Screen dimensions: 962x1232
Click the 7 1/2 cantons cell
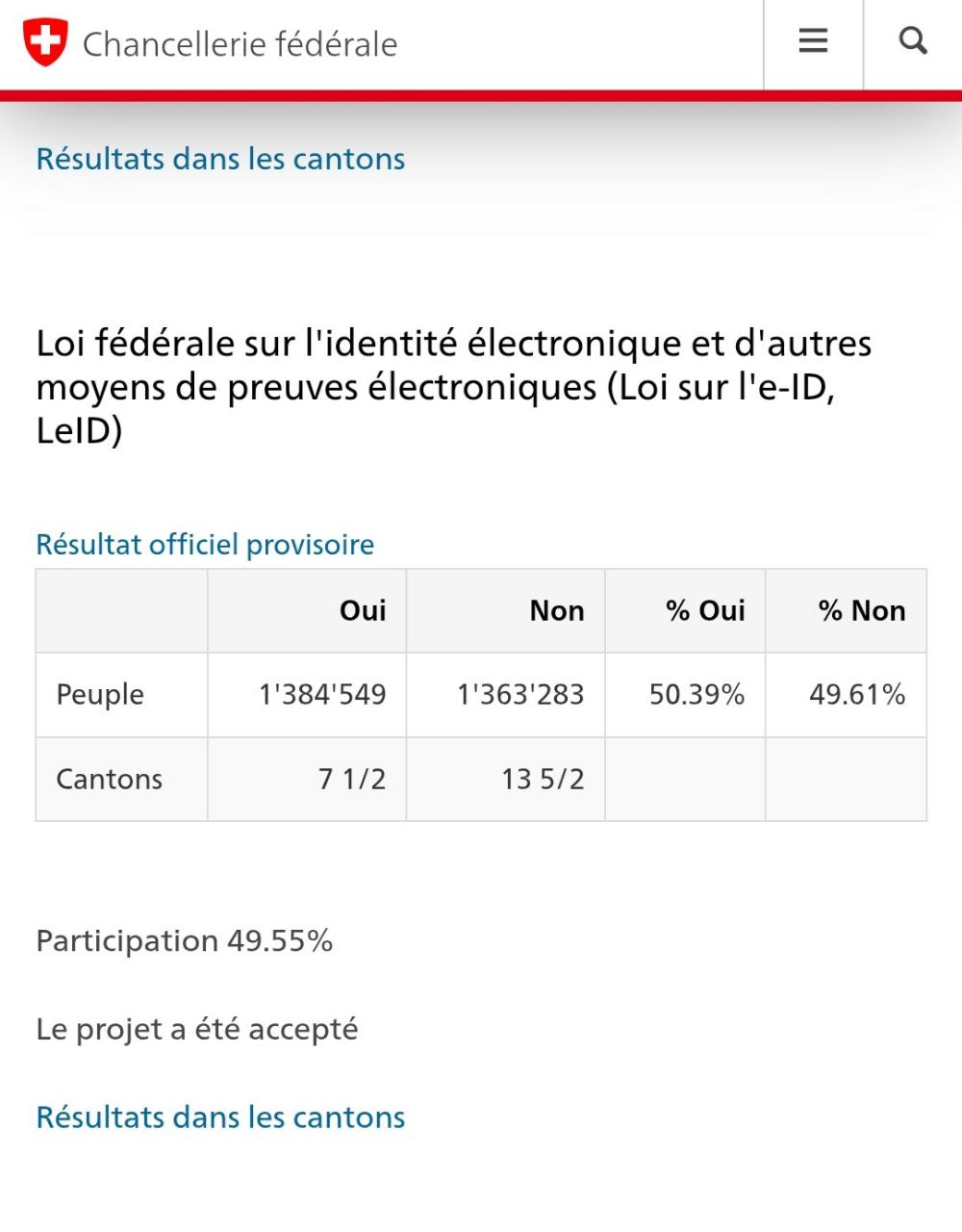(352, 780)
